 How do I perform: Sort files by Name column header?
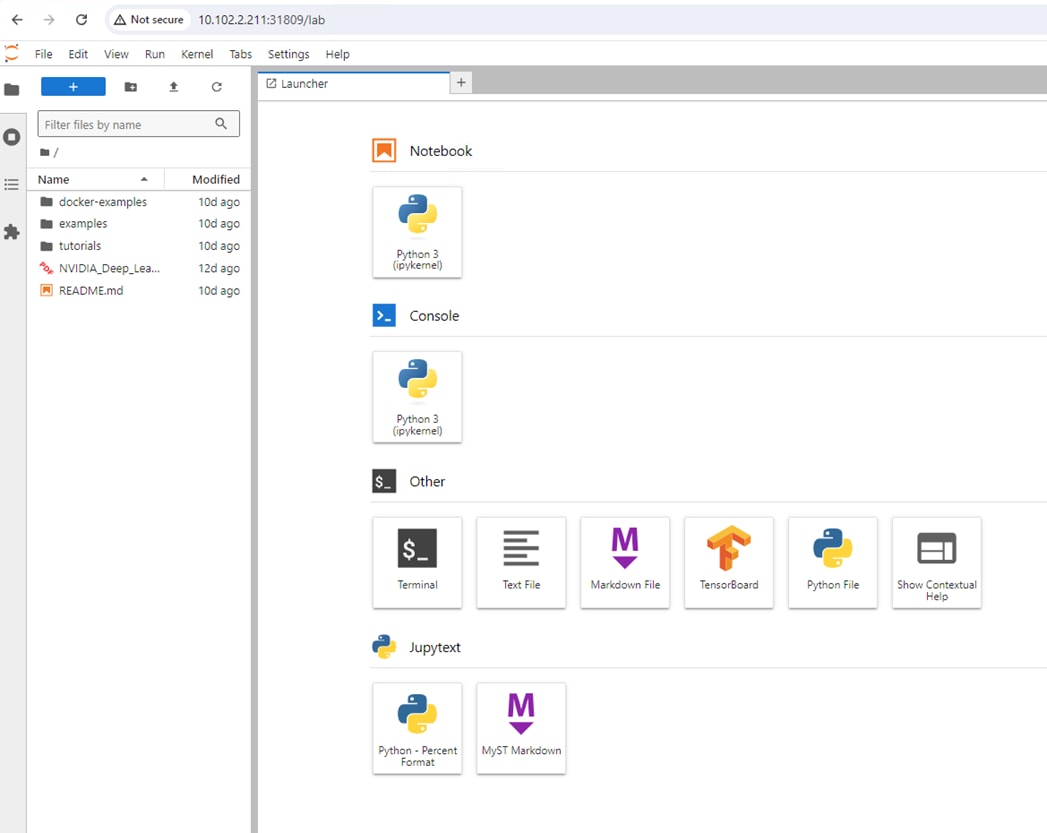[95, 180]
